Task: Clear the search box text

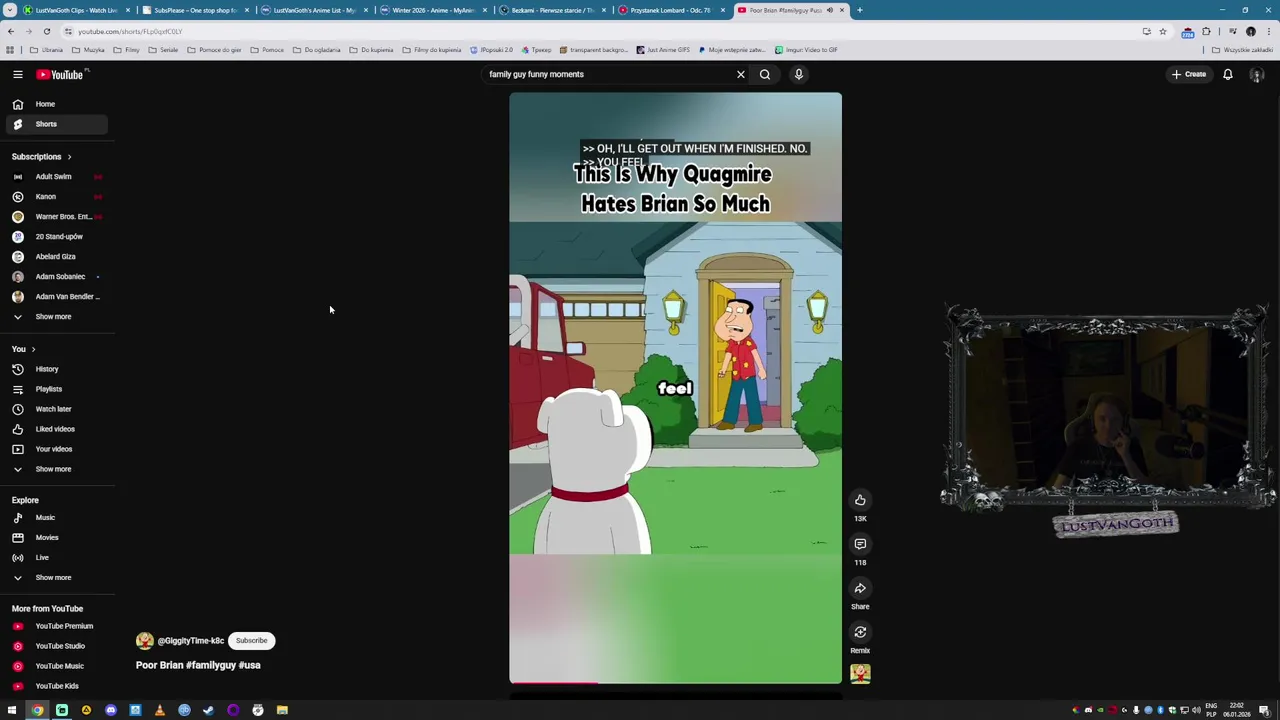Action: (x=741, y=74)
